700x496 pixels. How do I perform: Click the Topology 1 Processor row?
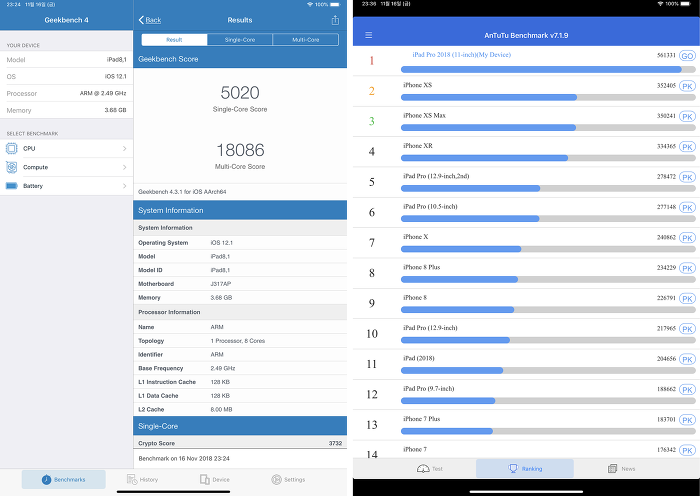tap(240, 341)
